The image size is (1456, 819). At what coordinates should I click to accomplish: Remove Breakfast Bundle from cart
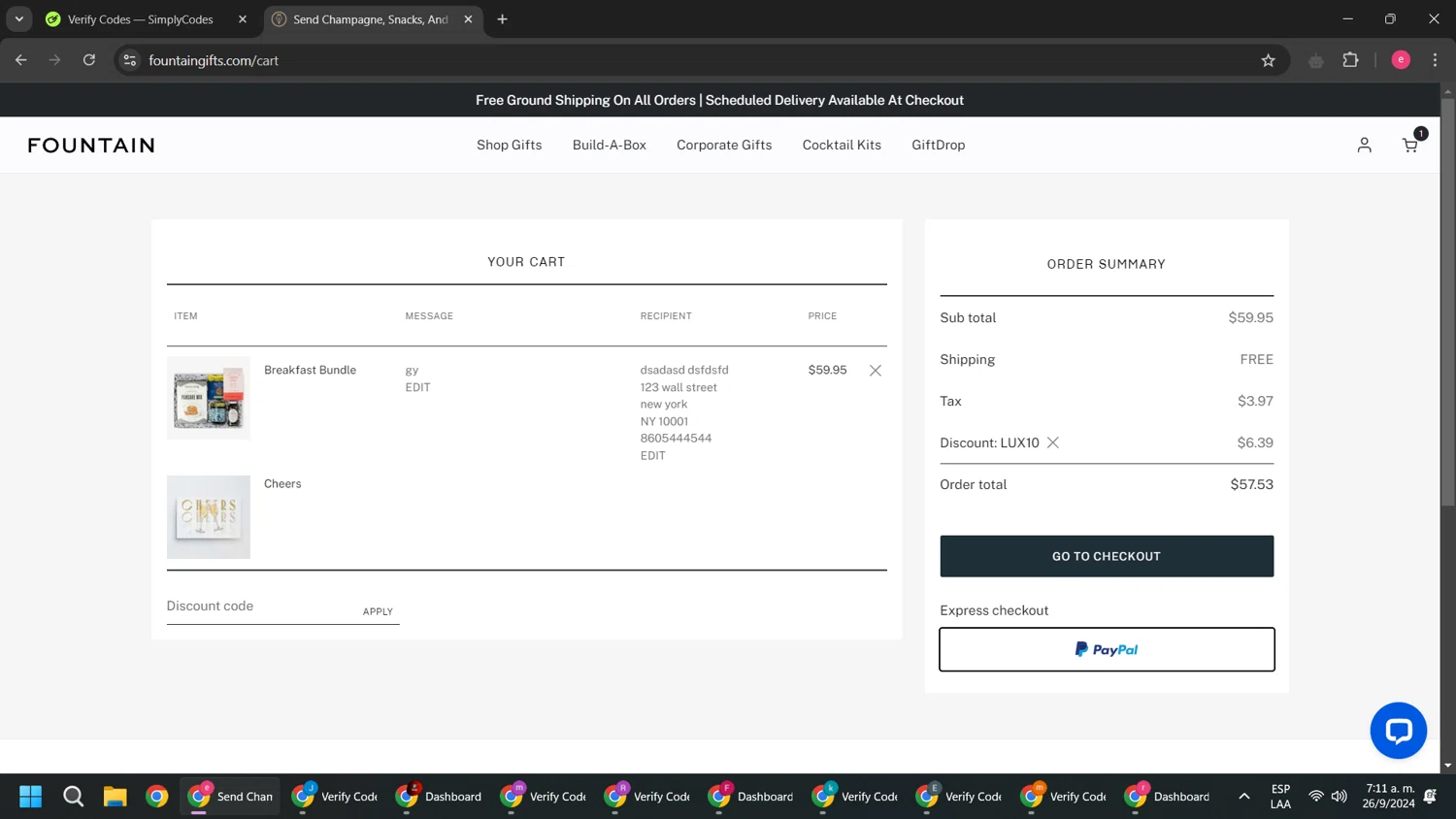(876, 371)
